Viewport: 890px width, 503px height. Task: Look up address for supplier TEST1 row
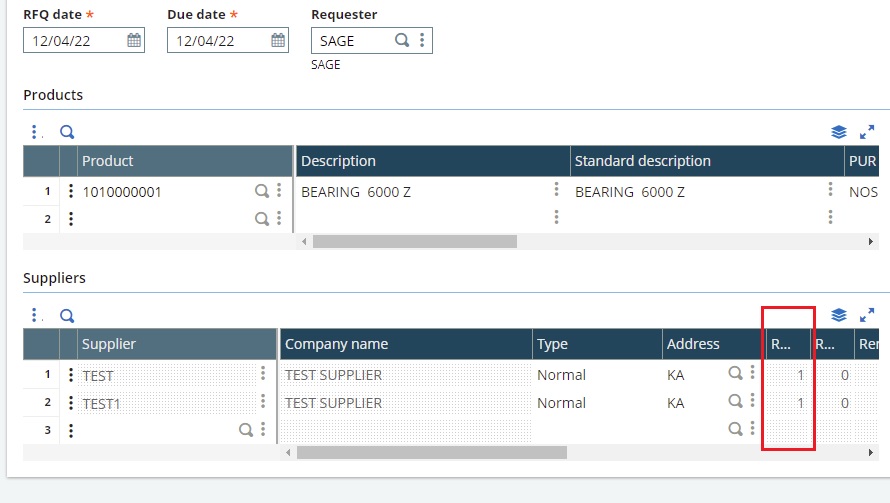pos(735,401)
